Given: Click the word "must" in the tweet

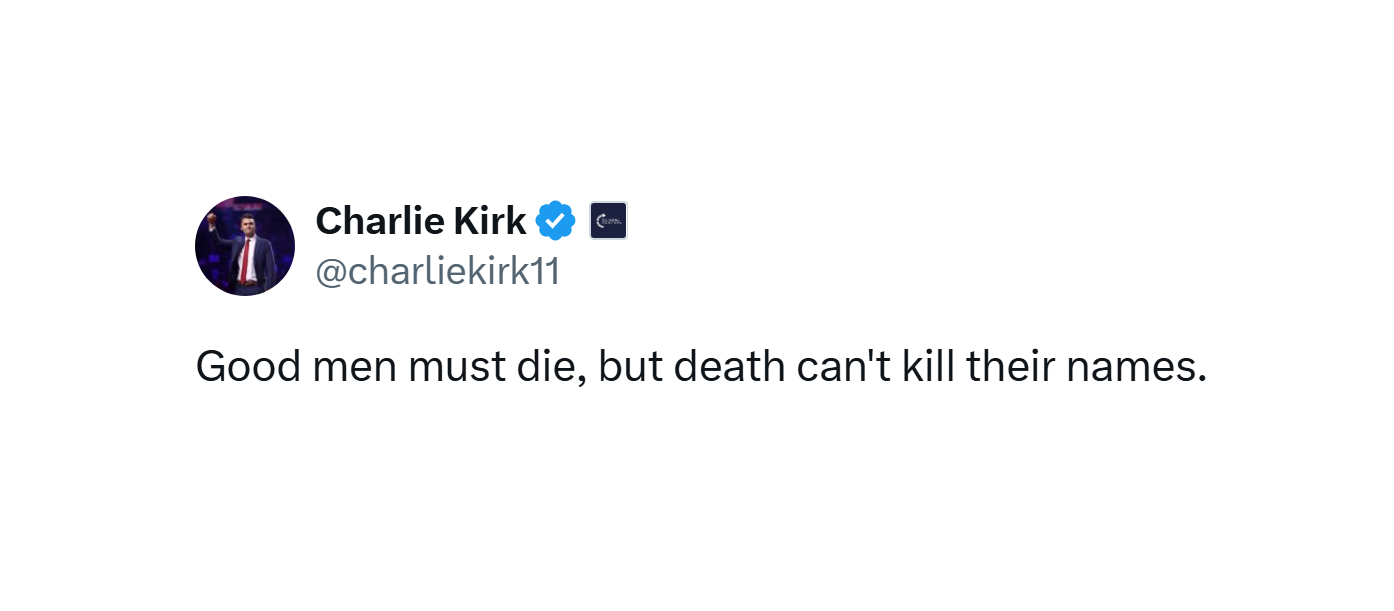Looking at the screenshot, I should pos(450,369).
